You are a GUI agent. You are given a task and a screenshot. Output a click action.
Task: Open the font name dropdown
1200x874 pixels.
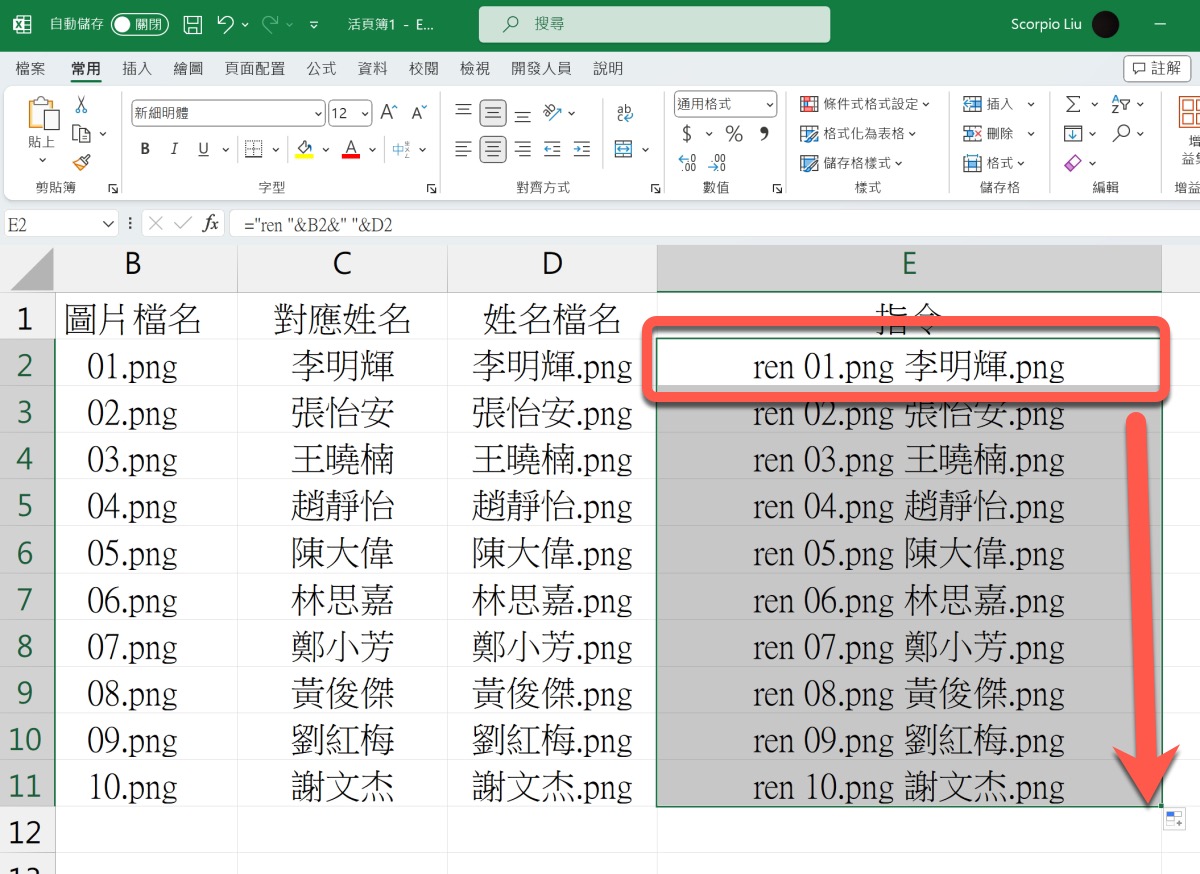[x=319, y=113]
